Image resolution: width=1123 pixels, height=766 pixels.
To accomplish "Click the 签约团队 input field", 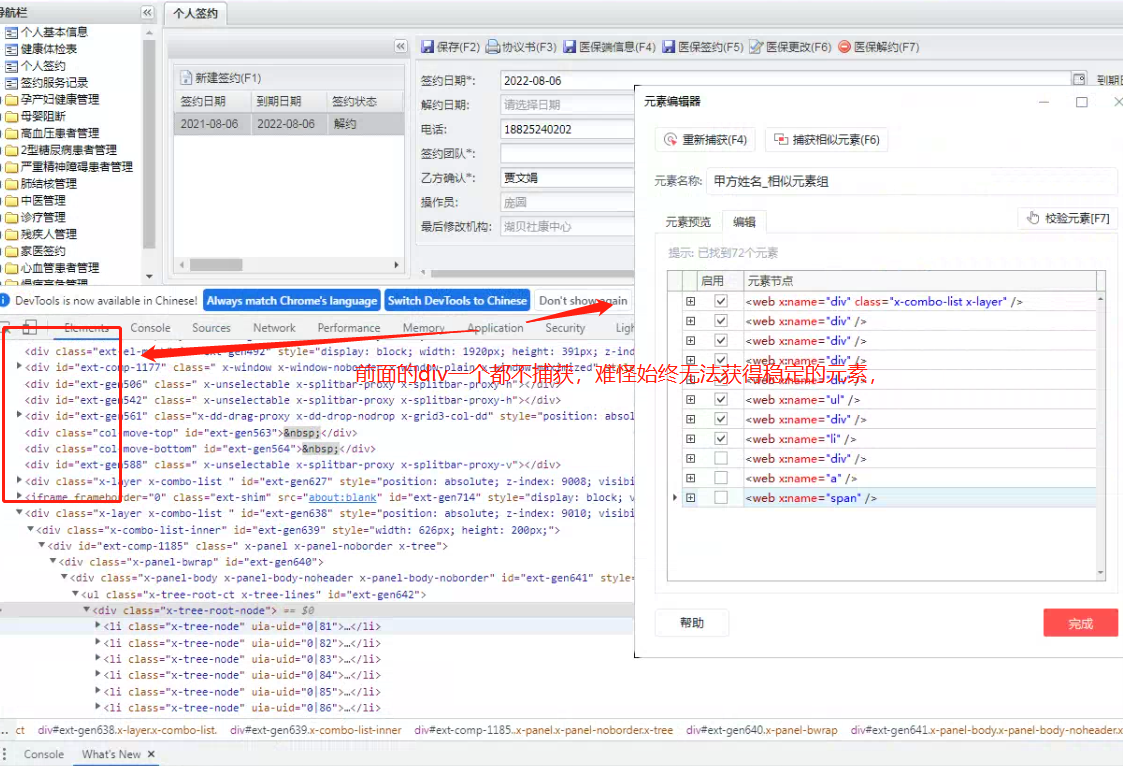I will pos(567,154).
